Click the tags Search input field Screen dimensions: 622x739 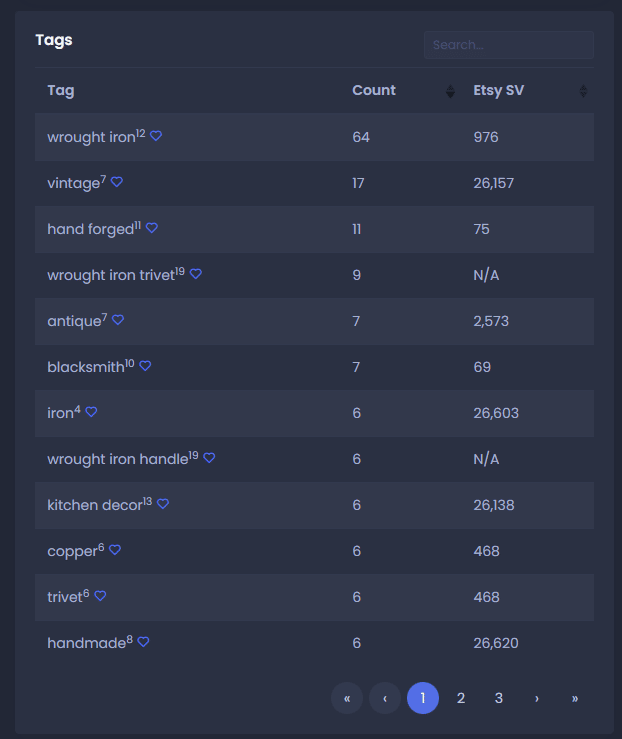pos(509,45)
